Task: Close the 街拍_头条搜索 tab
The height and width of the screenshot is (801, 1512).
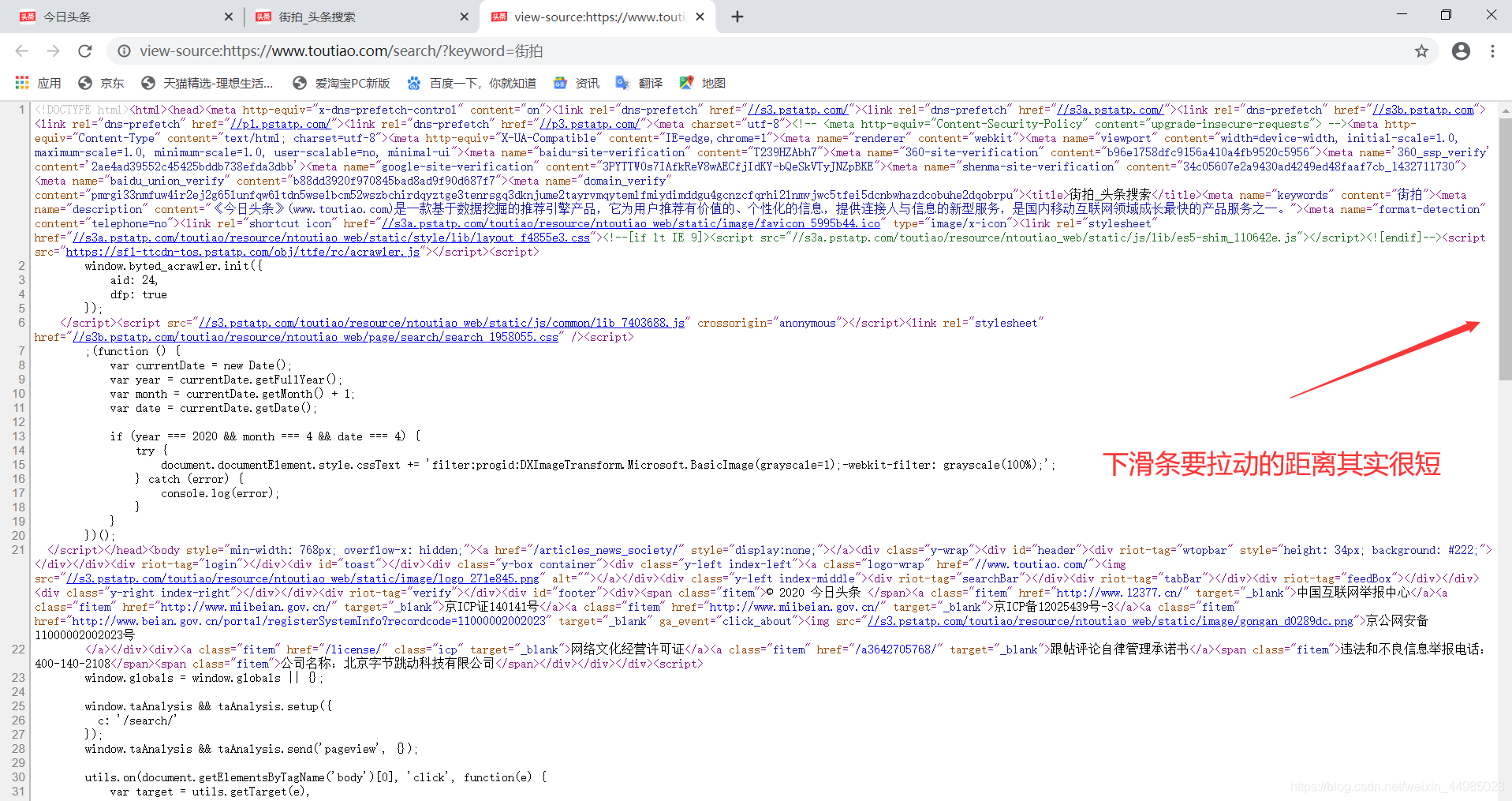Action: click(x=465, y=17)
